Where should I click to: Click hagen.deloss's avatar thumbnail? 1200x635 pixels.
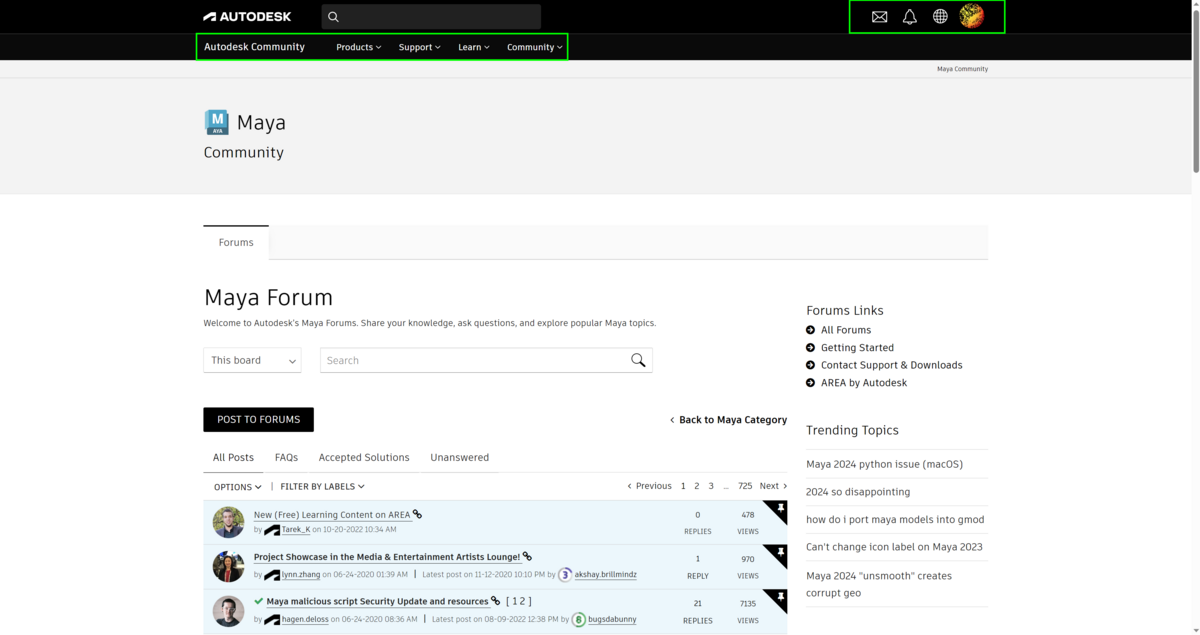[229, 611]
